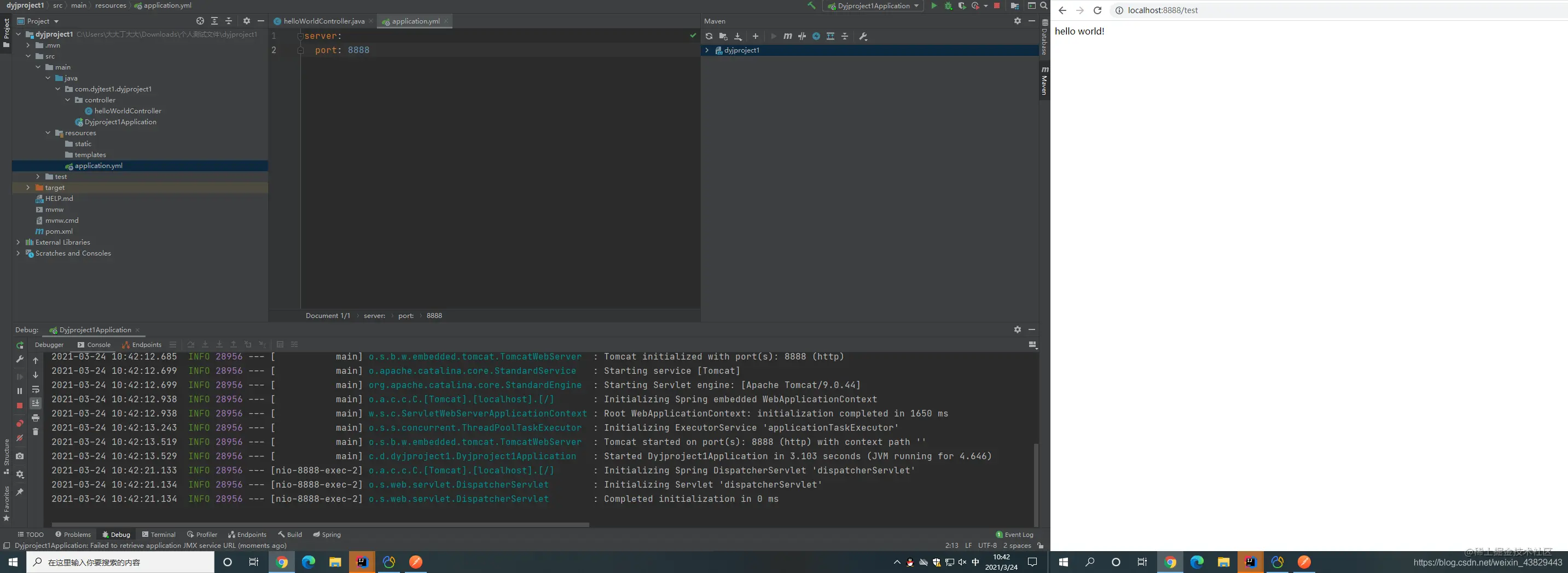1568x573 pixels.
Task: Pin the Debug tab with the pushpin
Action: pyautogui.click(x=20, y=492)
